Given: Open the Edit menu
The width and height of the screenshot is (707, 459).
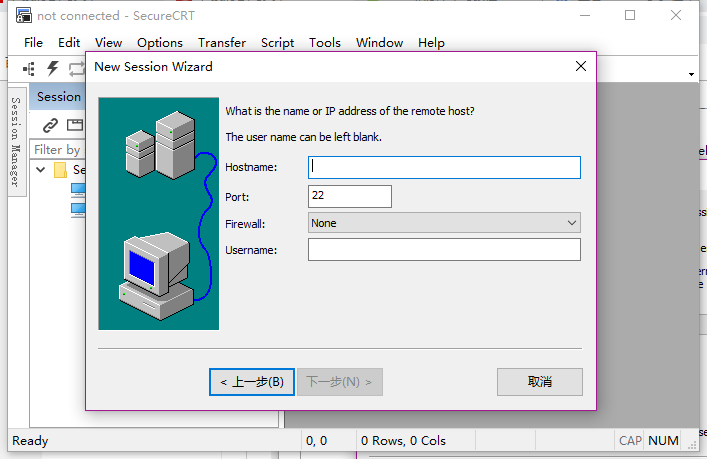Looking at the screenshot, I should 69,43.
